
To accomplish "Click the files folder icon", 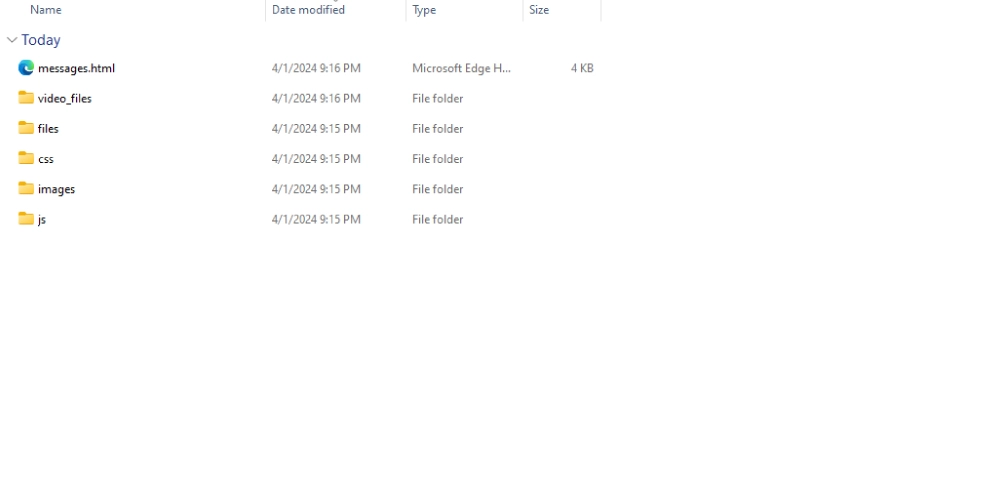I will [x=26, y=128].
